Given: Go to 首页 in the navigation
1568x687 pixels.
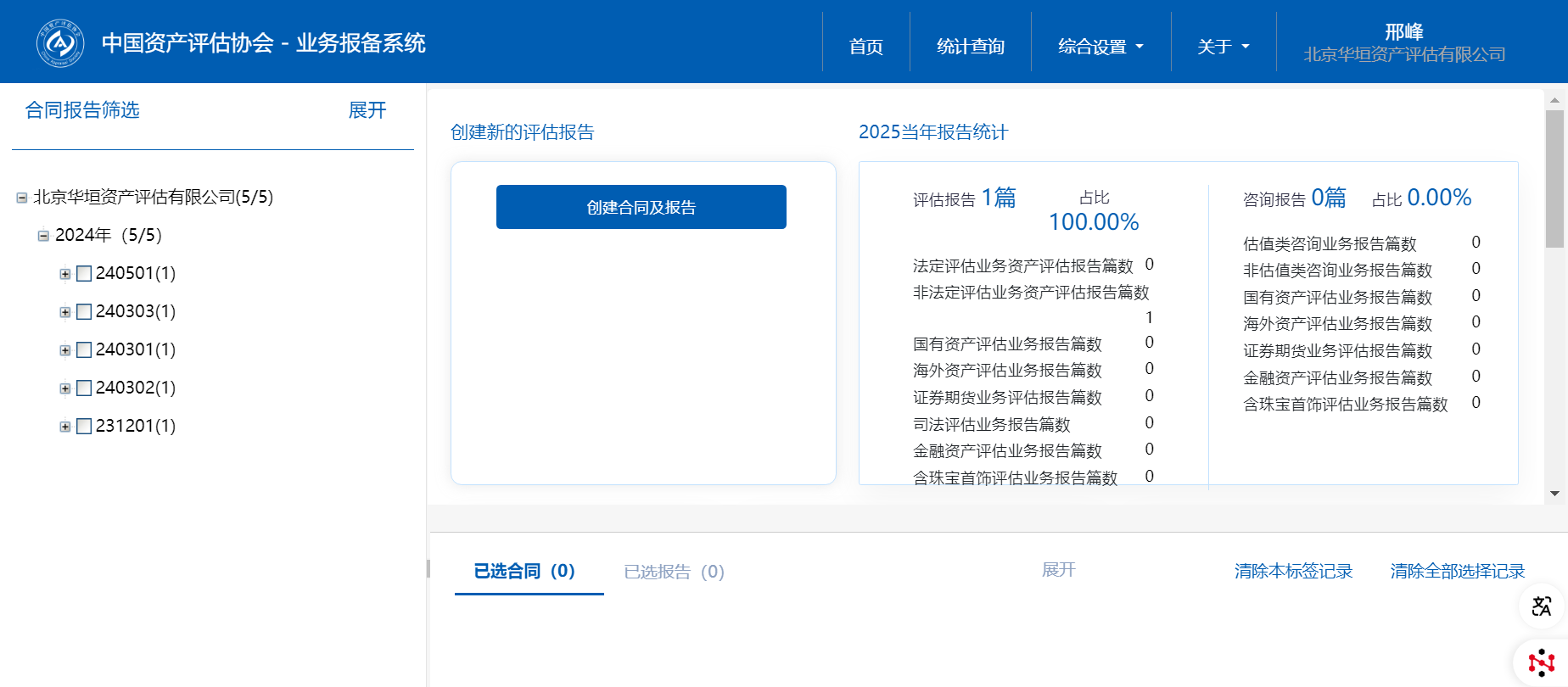Looking at the screenshot, I should tap(865, 47).
